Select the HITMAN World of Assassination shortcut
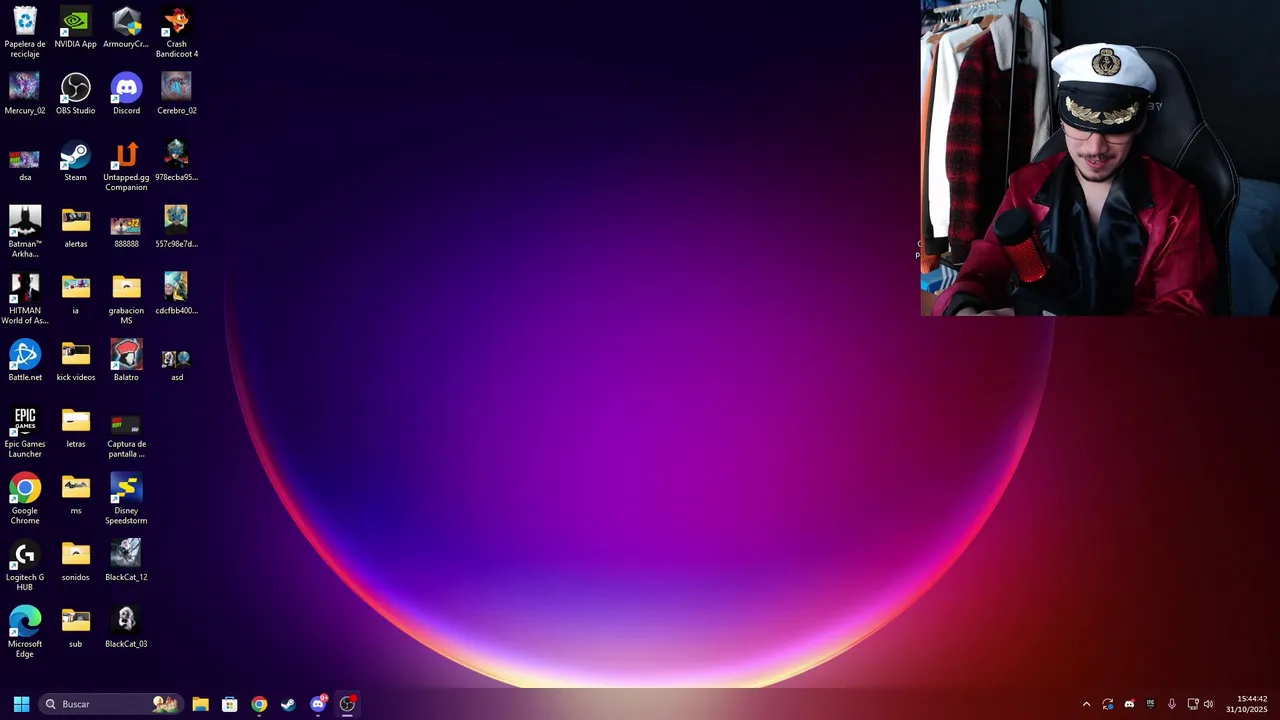1280x720 pixels. (25, 299)
